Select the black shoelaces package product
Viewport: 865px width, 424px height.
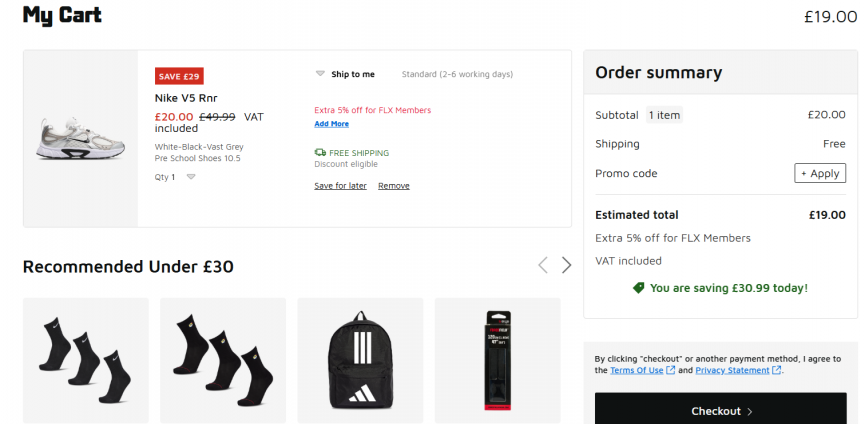pos(498,360)
